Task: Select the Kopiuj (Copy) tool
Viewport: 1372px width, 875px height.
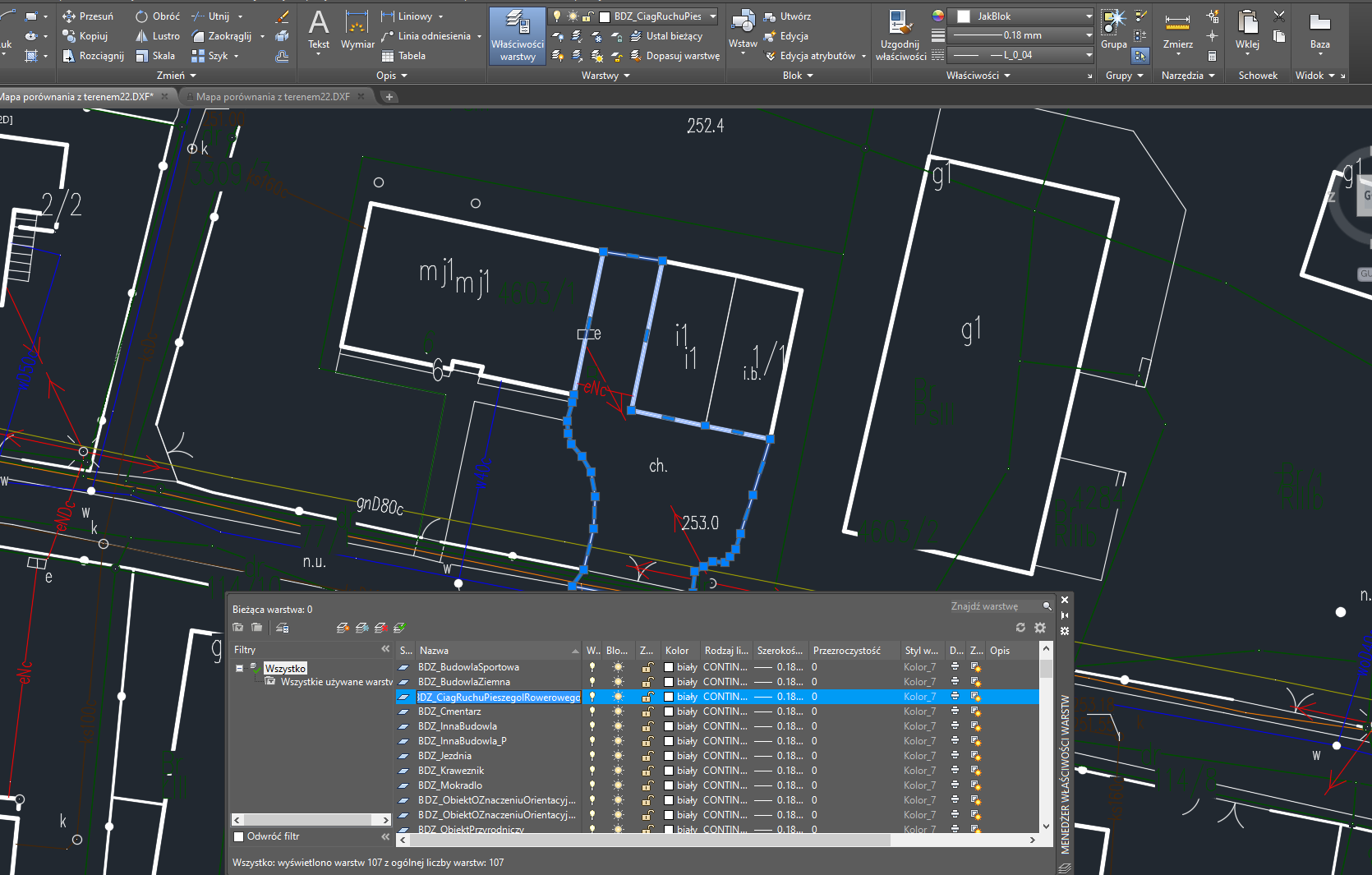Action: point(85,36)
